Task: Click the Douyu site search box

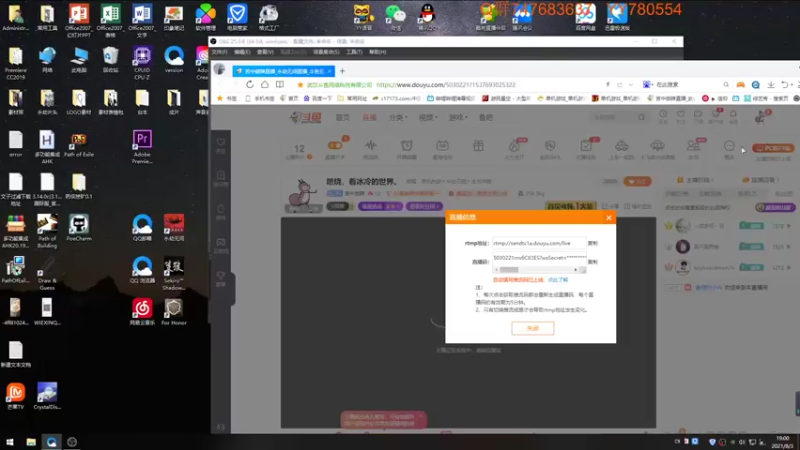Action: point(618,117)
